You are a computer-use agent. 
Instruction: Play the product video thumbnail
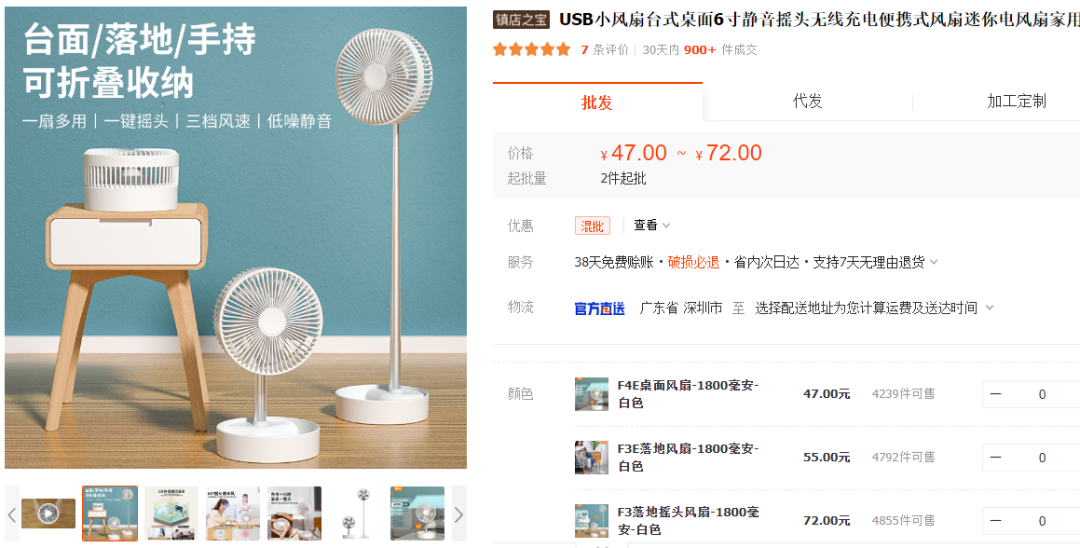48,514
